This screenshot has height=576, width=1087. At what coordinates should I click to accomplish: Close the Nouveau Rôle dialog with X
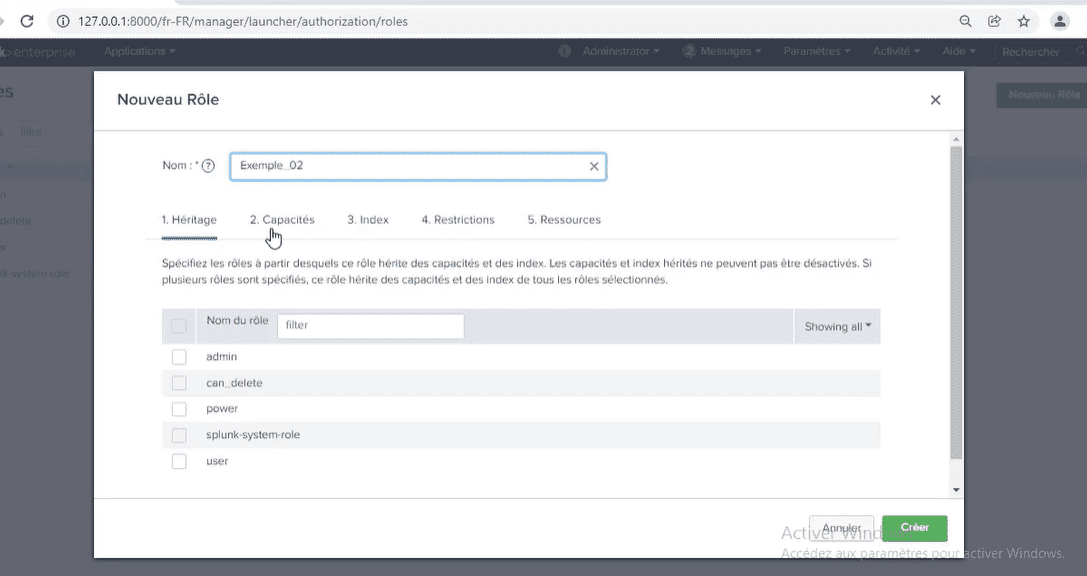(x=935, y=100)
